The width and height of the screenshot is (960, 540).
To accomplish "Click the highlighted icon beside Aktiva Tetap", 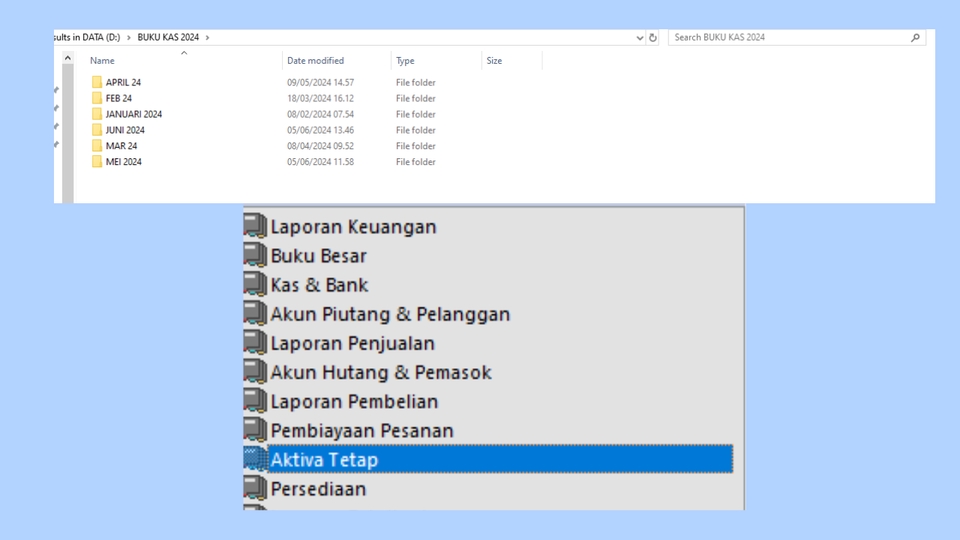I will tap(255, 459).
